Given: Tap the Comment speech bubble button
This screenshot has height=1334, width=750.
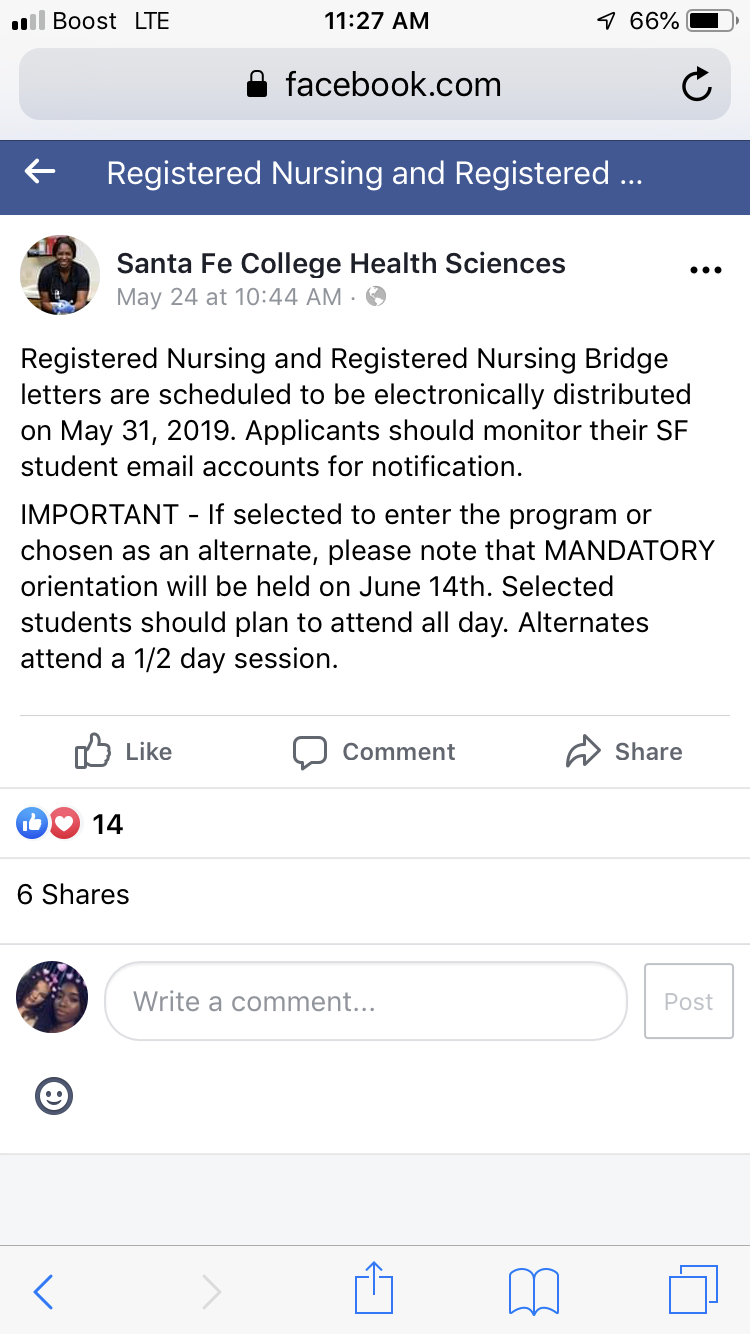Looking at the screenshot, I should [x=374, y=752].
